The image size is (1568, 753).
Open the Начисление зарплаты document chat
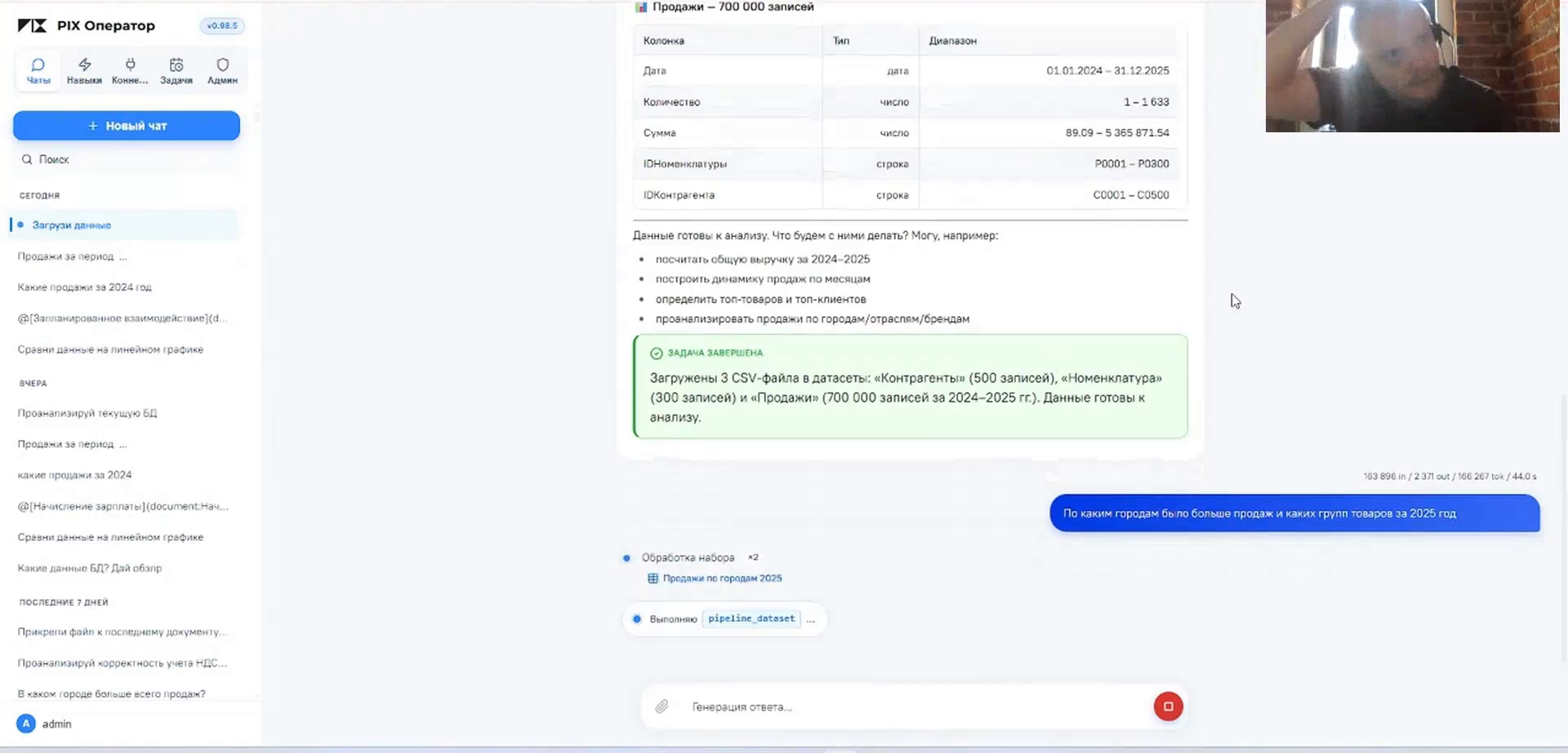click(x=123, y=506)
